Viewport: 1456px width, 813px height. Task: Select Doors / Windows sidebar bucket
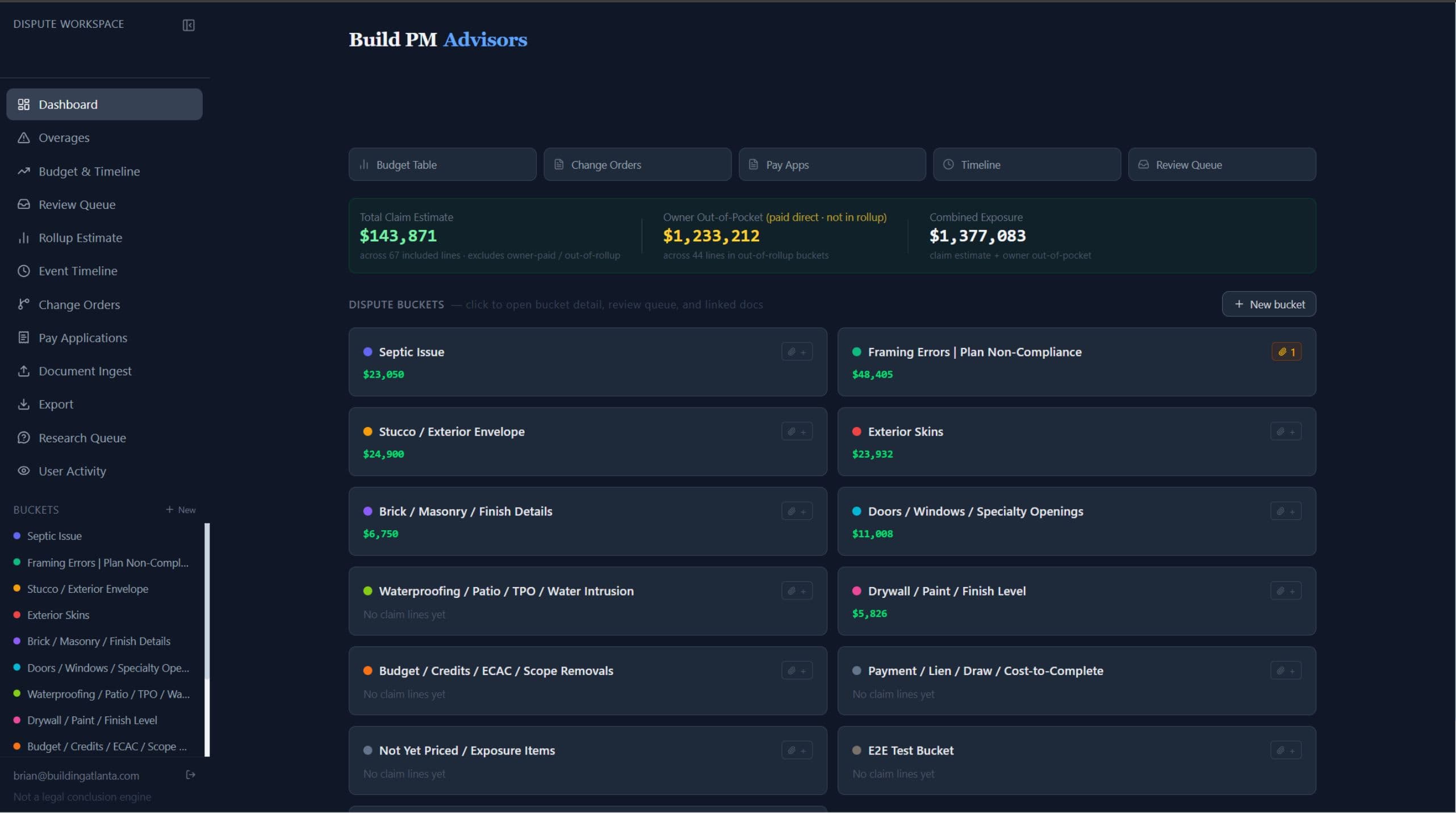click(x=102, y=668)
